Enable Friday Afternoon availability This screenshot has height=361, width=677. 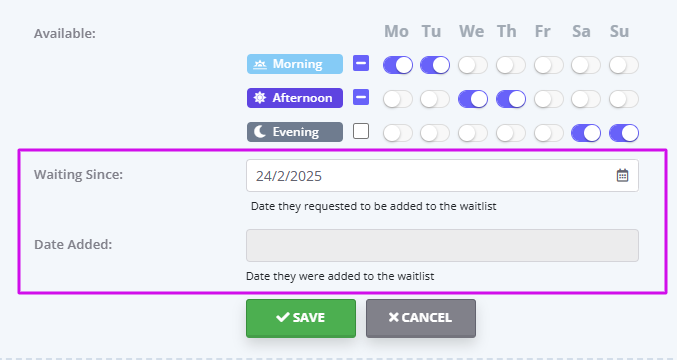coord(549,99)
